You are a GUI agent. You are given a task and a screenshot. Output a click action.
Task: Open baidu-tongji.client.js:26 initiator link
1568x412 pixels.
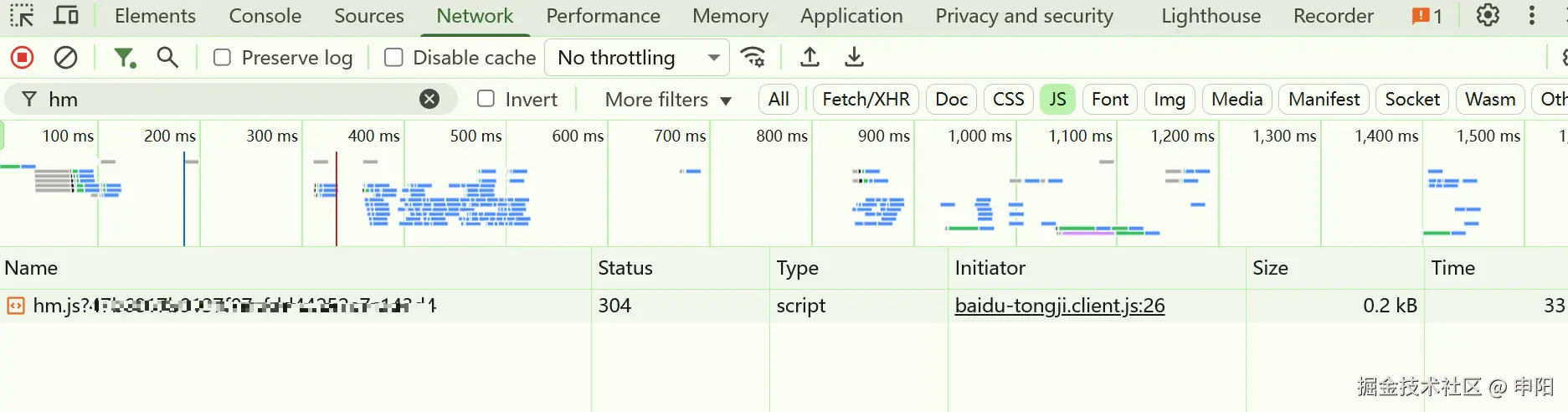pos(1059,306)
